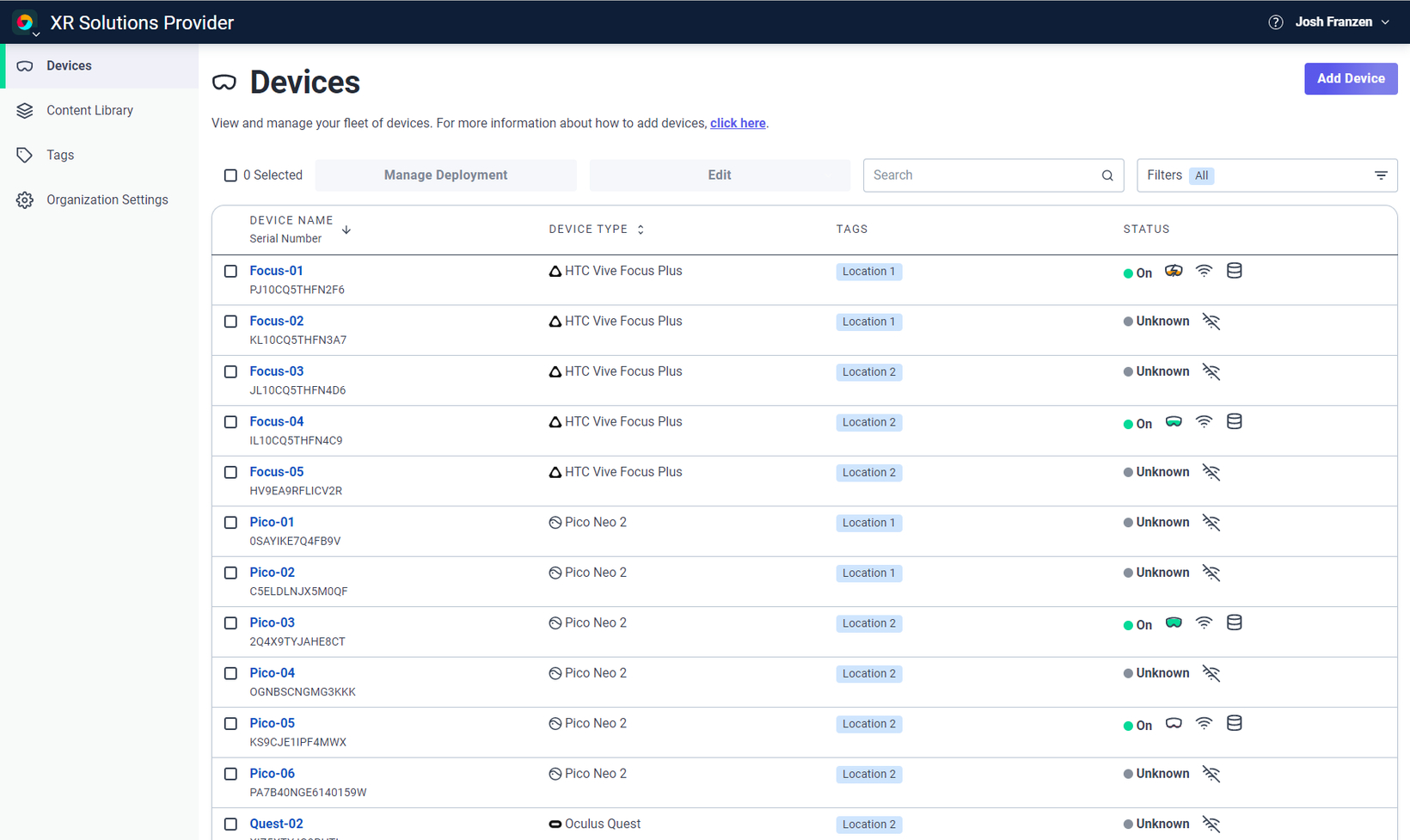Open the Pico-04 device link
Viewport: 1410px width, 840px height.
tap(272, 673)
